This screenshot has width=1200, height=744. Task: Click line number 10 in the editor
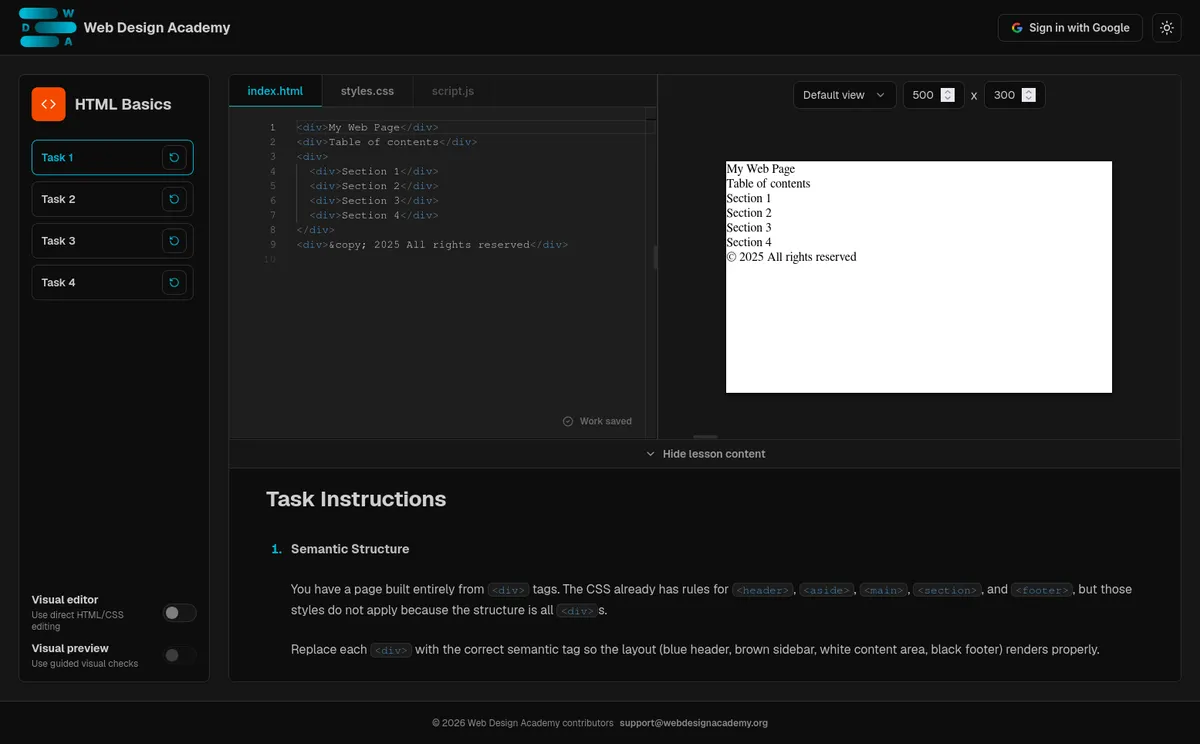coord(269,260)
